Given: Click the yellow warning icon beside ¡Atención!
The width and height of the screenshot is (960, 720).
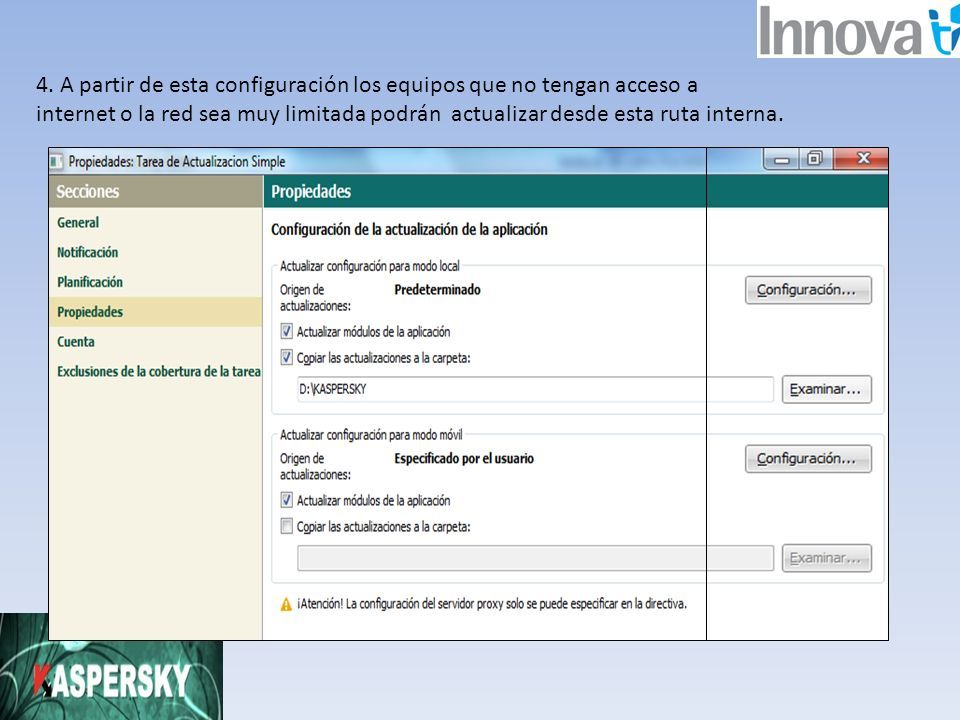Looking at the screenshot, I should pyautogui.click(x=286, y=605).
